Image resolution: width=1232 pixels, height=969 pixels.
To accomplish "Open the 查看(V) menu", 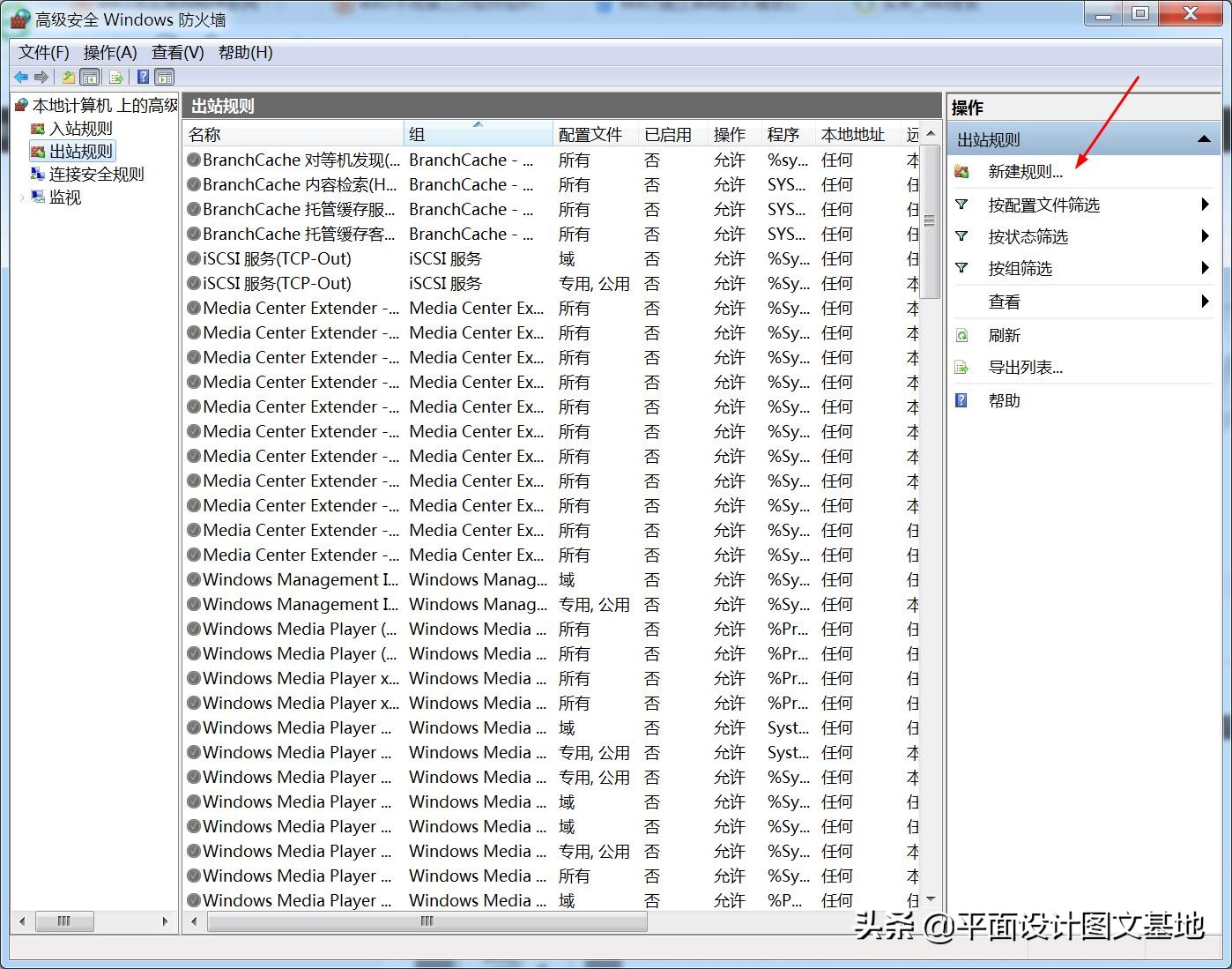I will [x=176, y=52].
